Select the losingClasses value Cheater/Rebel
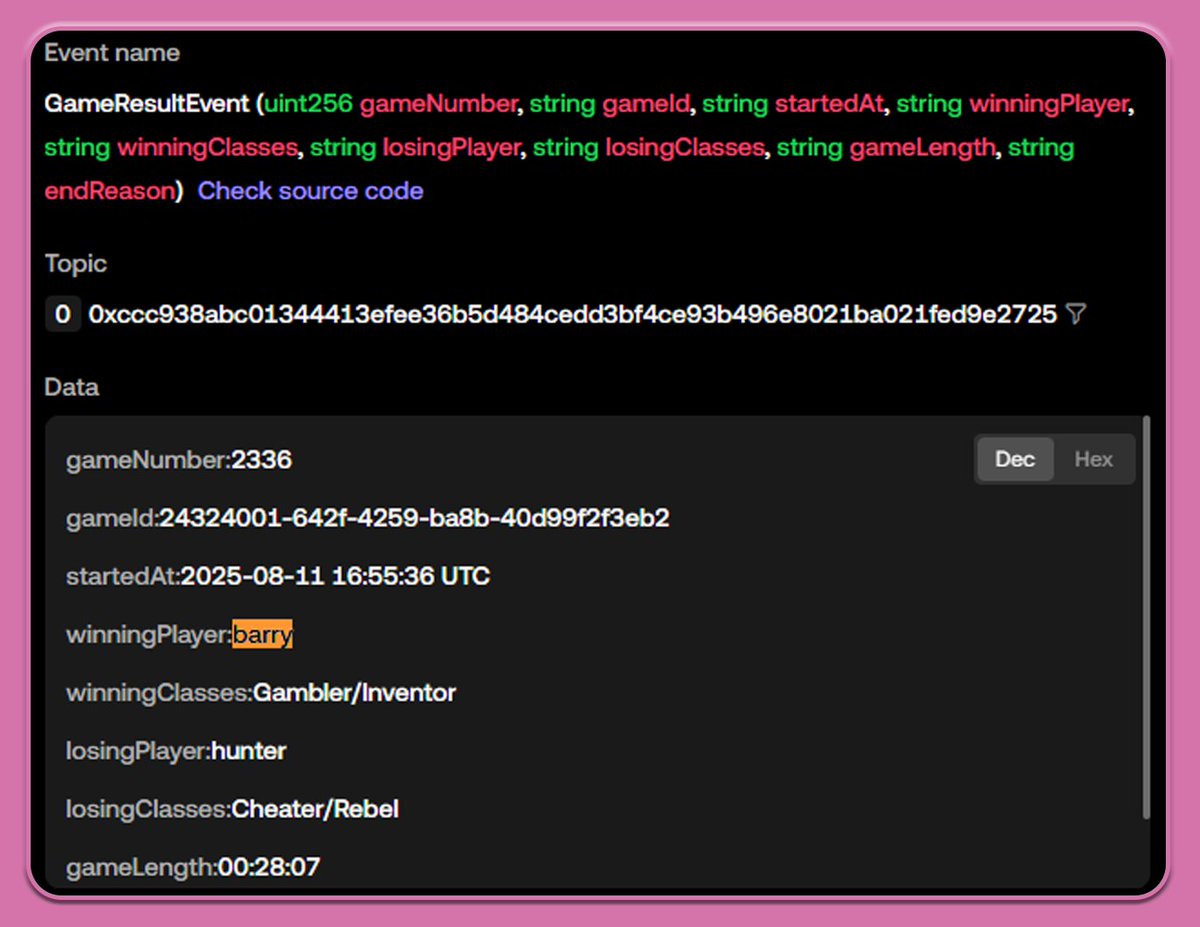Image resolution: width=1200 pixels, height=927 pixels. coord(315,808)
